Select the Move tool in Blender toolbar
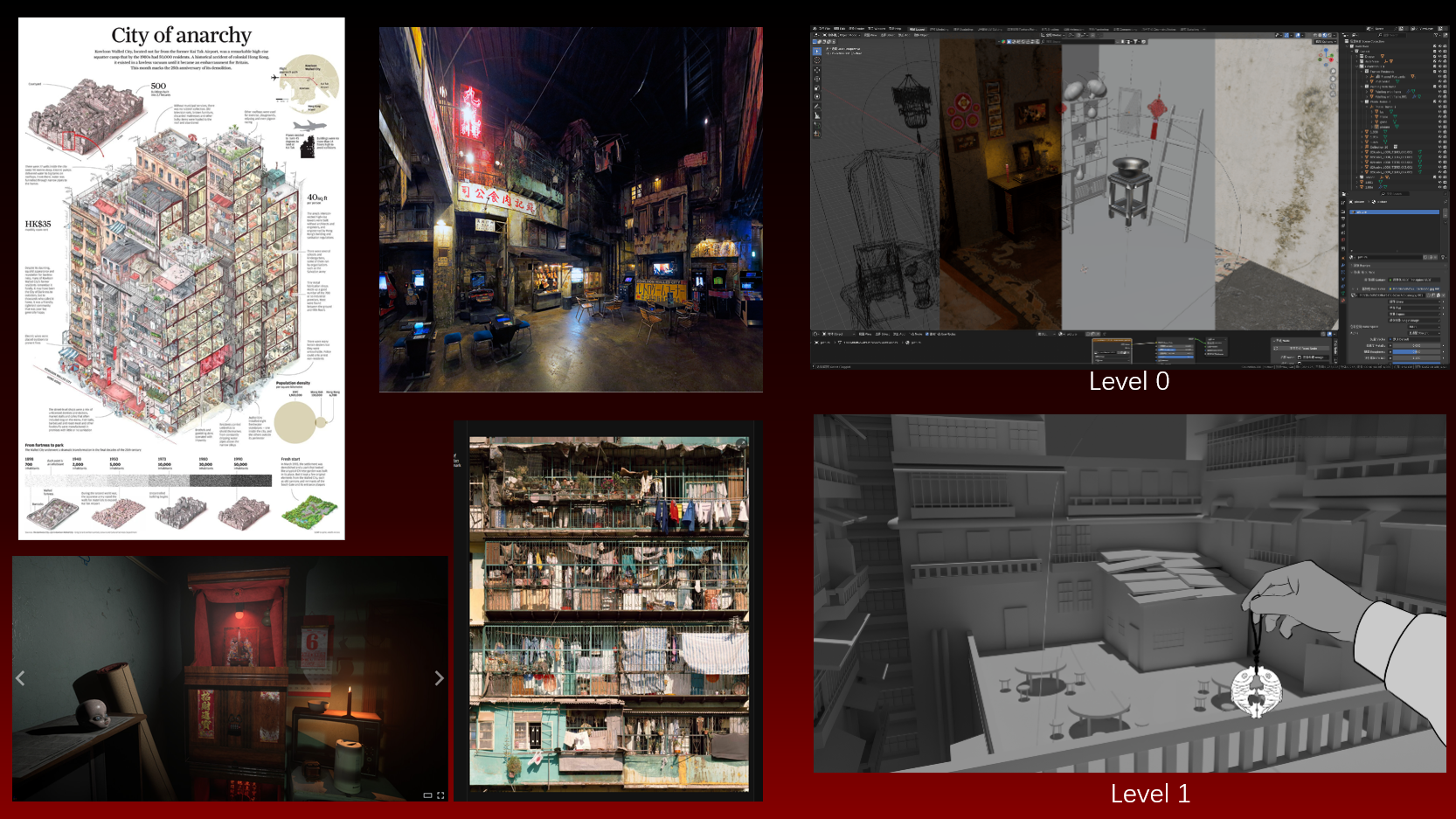The image size is (1456, 819). [x=817, y=70]
